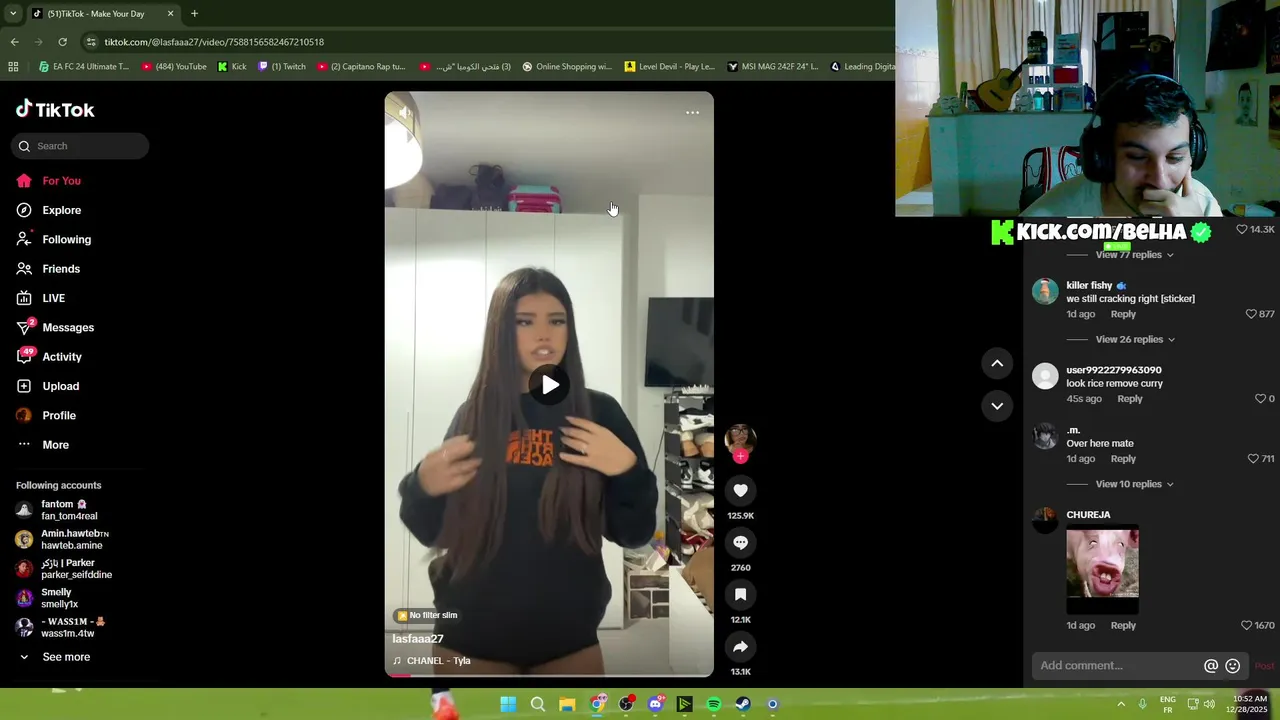Open Spotify from the taskbar
Screen dimensions: 1280x720
coord(714,704)
